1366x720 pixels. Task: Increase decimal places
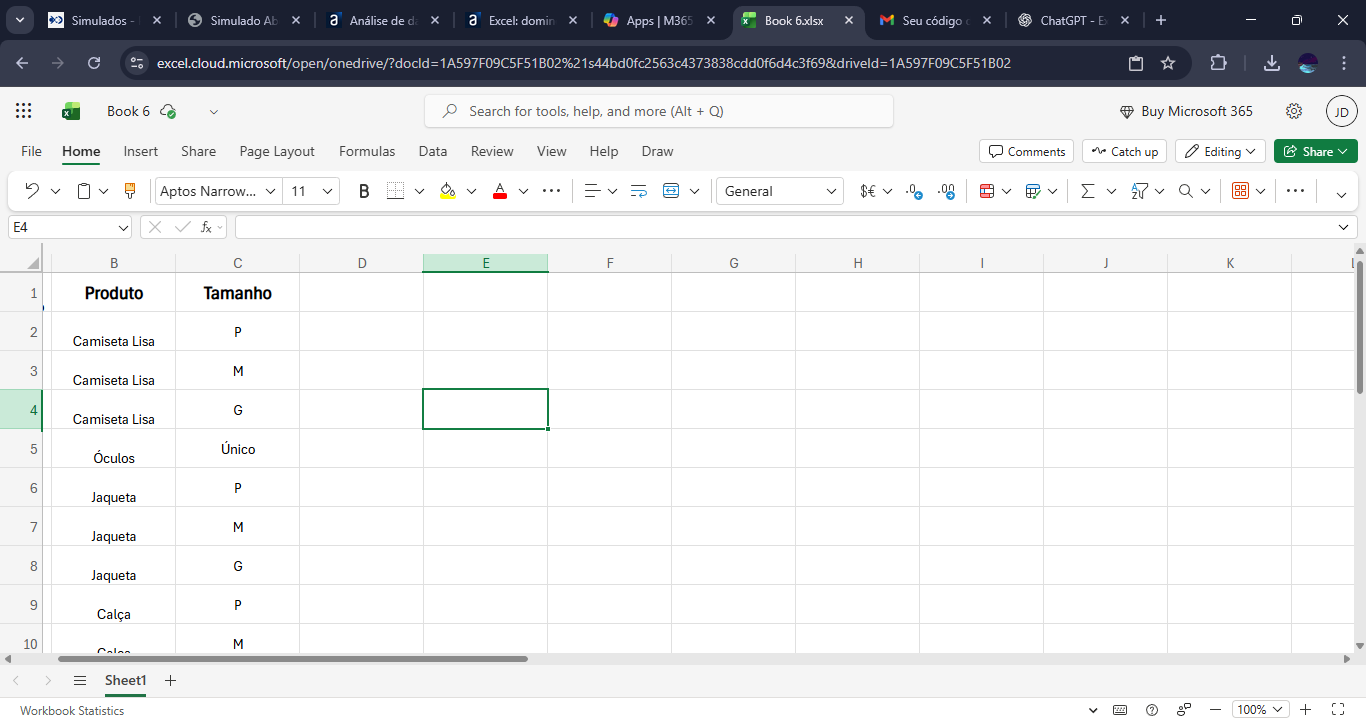914,191
